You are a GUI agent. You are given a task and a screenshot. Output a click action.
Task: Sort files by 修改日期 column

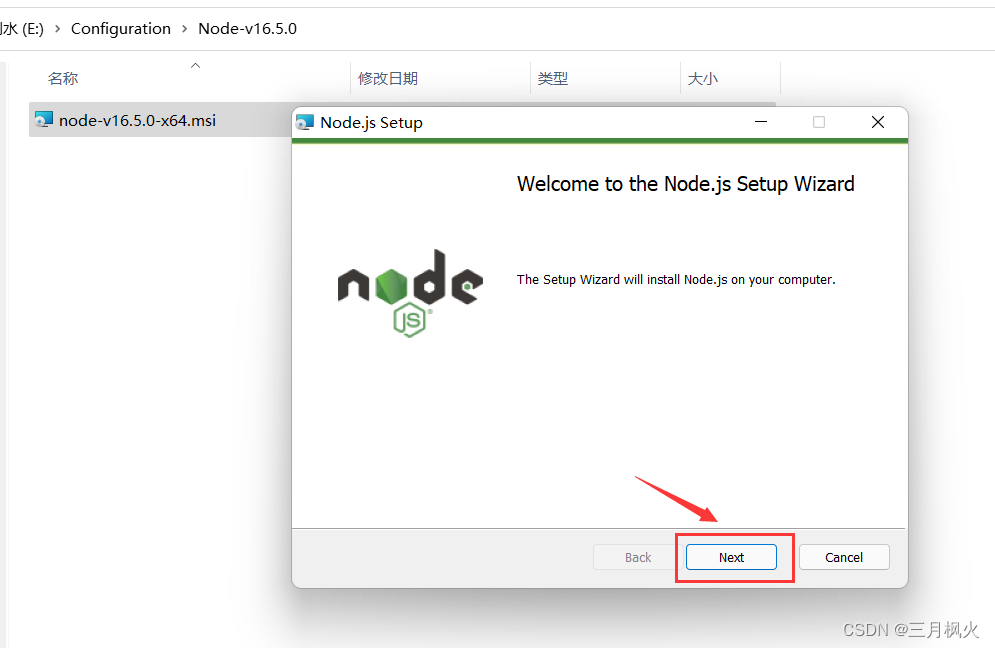tap(388, 79)
